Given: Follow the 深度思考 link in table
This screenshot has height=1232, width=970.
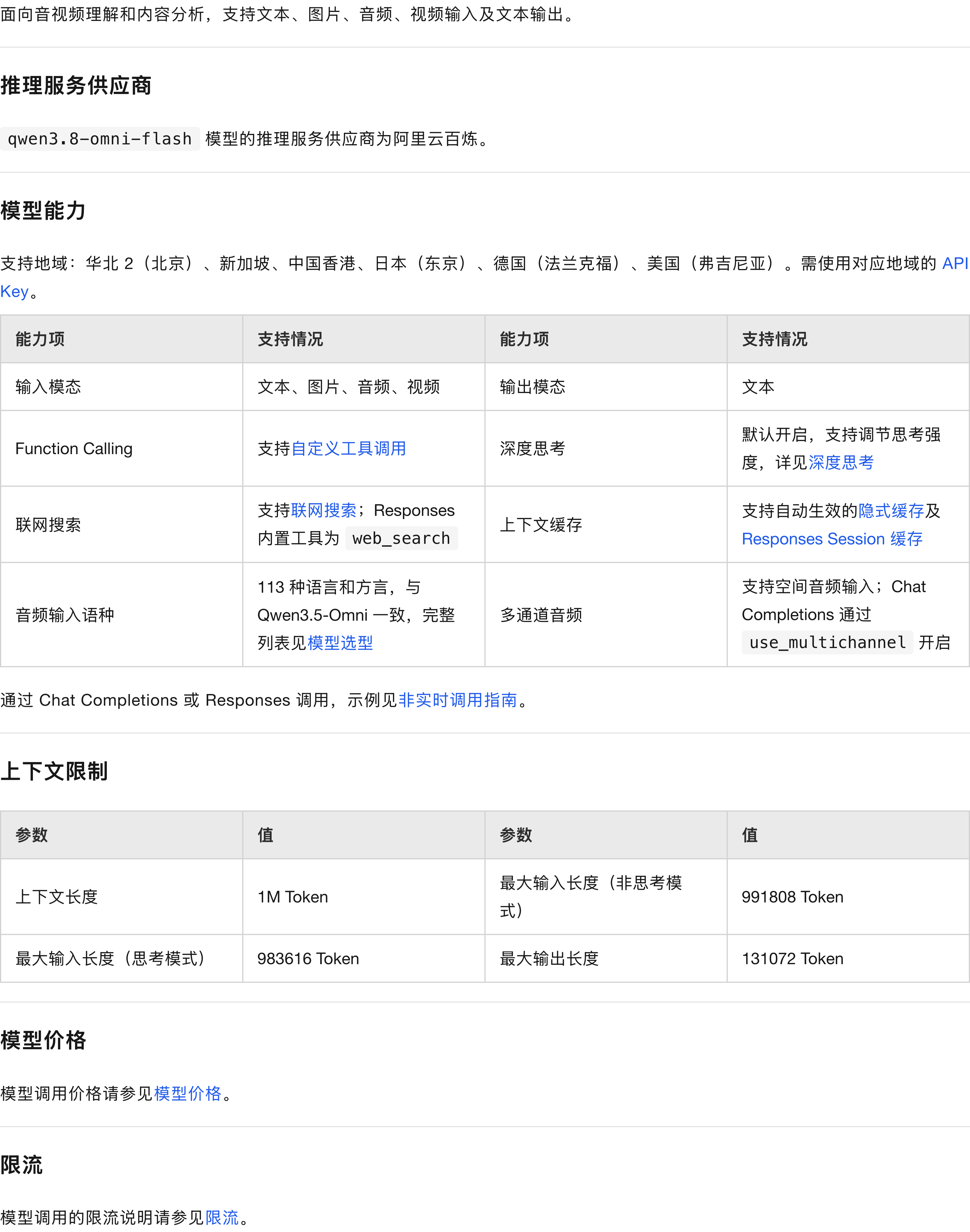Looking at the screenshot, I should coord(841,462).
